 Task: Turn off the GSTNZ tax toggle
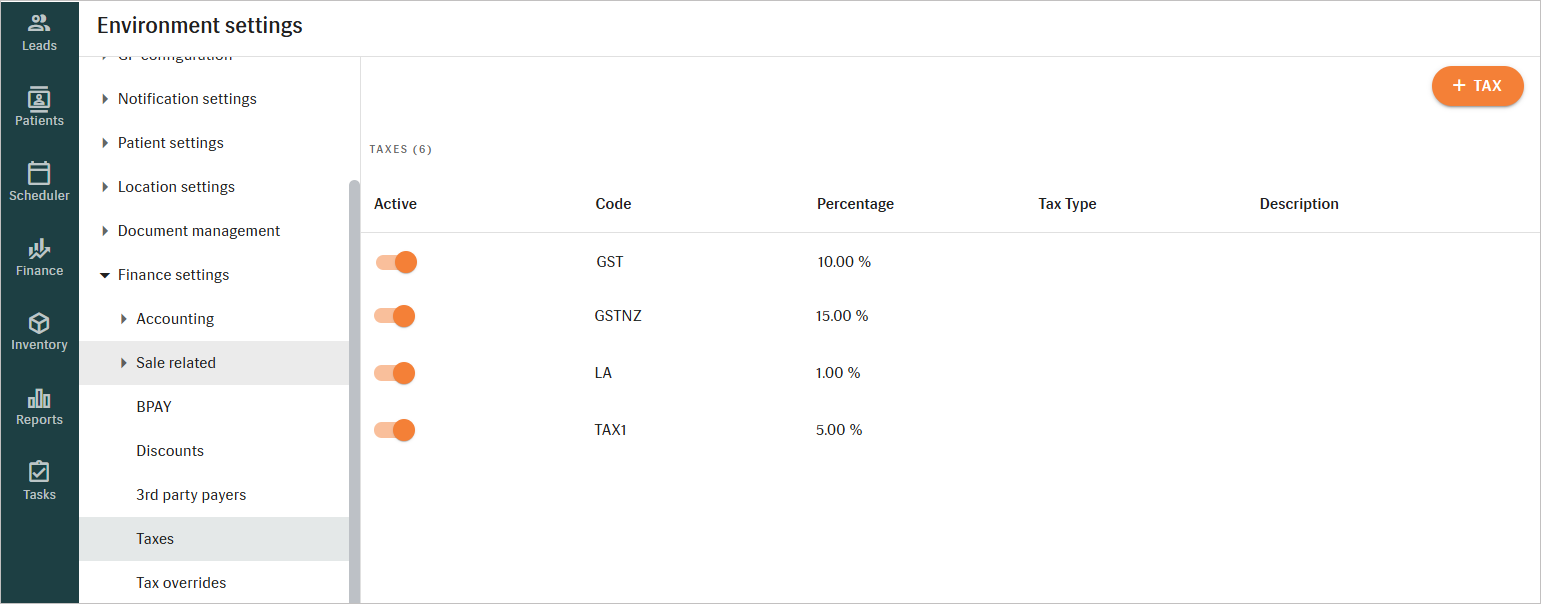[395, 316]
